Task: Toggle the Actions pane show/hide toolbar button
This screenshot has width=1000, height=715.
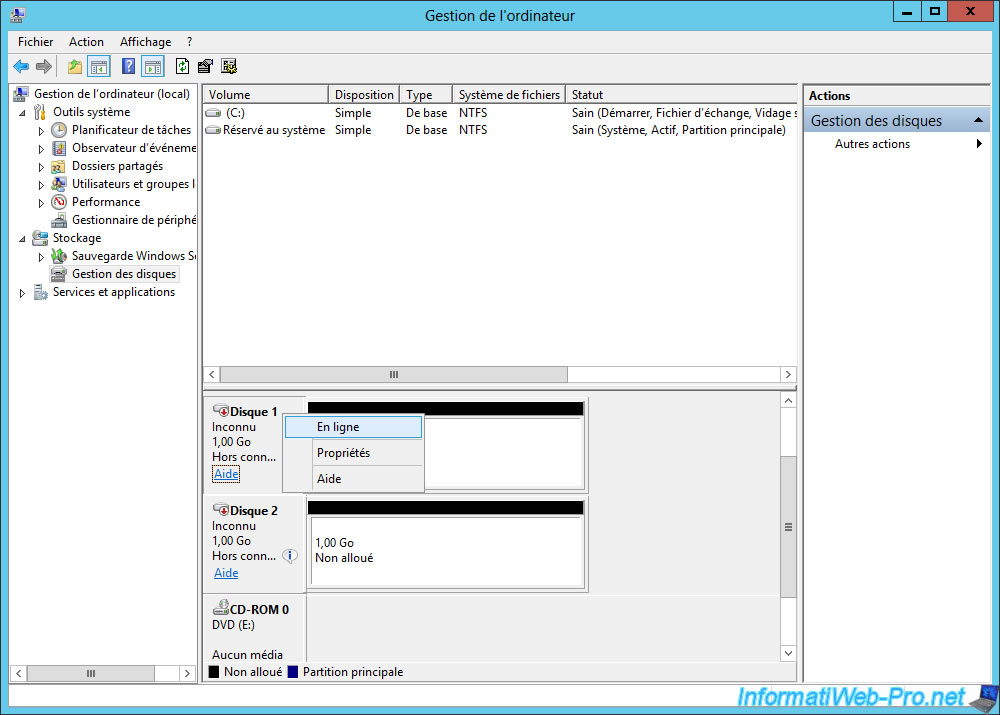Action: click(152, 67)
